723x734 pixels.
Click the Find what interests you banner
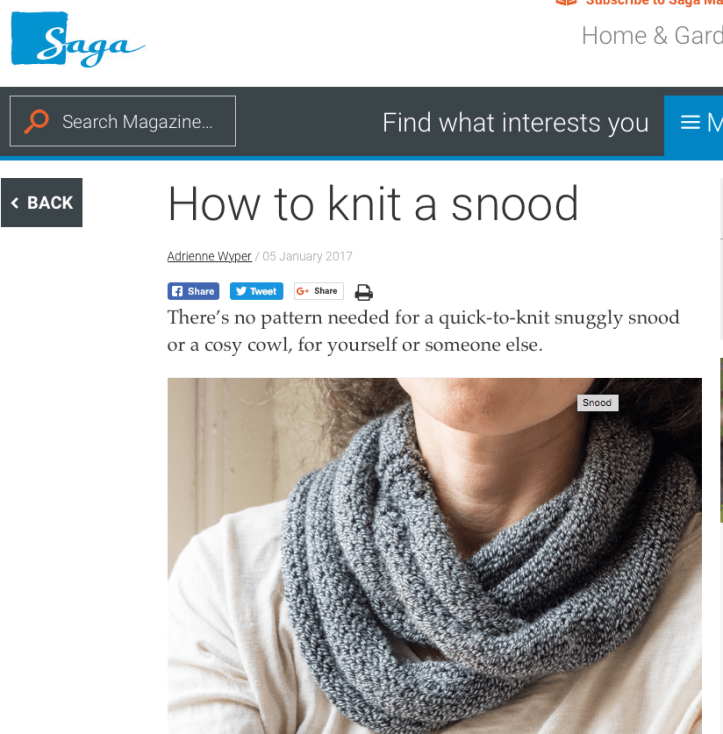[x=515, y=123]
